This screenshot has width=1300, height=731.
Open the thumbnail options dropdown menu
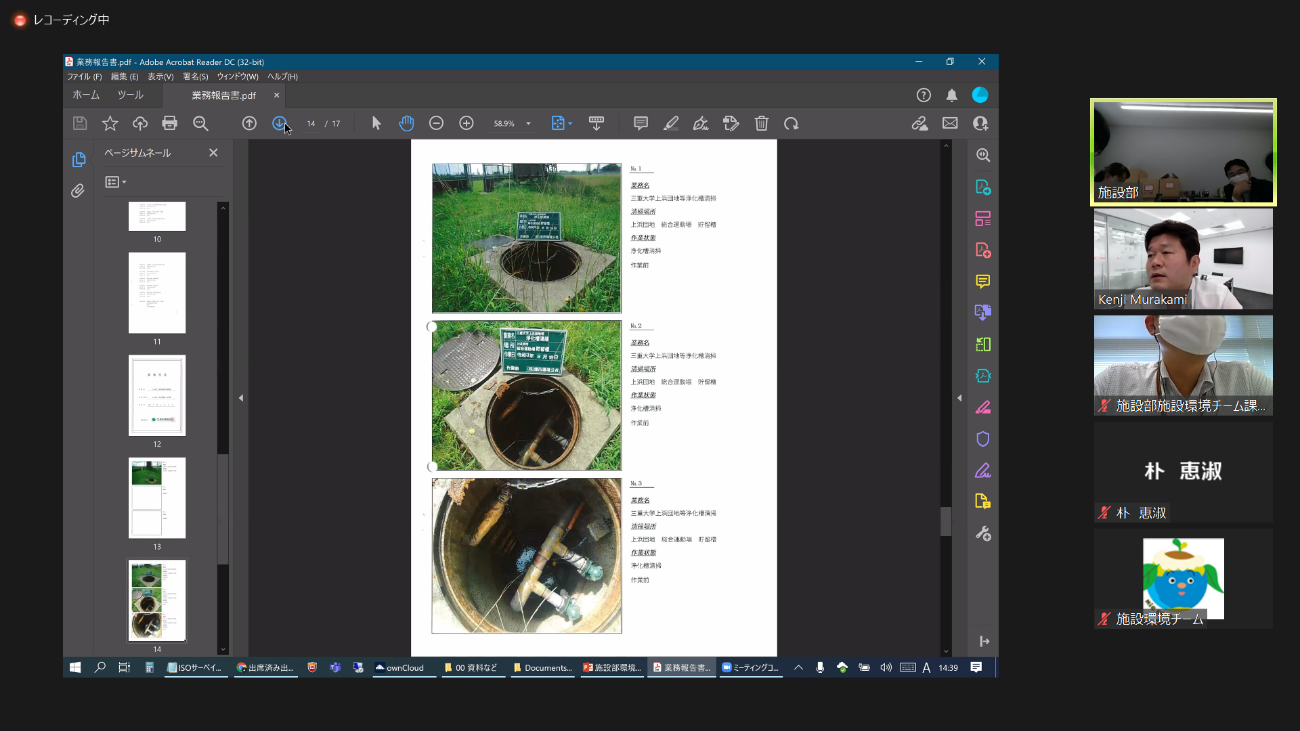pos(116,182)
